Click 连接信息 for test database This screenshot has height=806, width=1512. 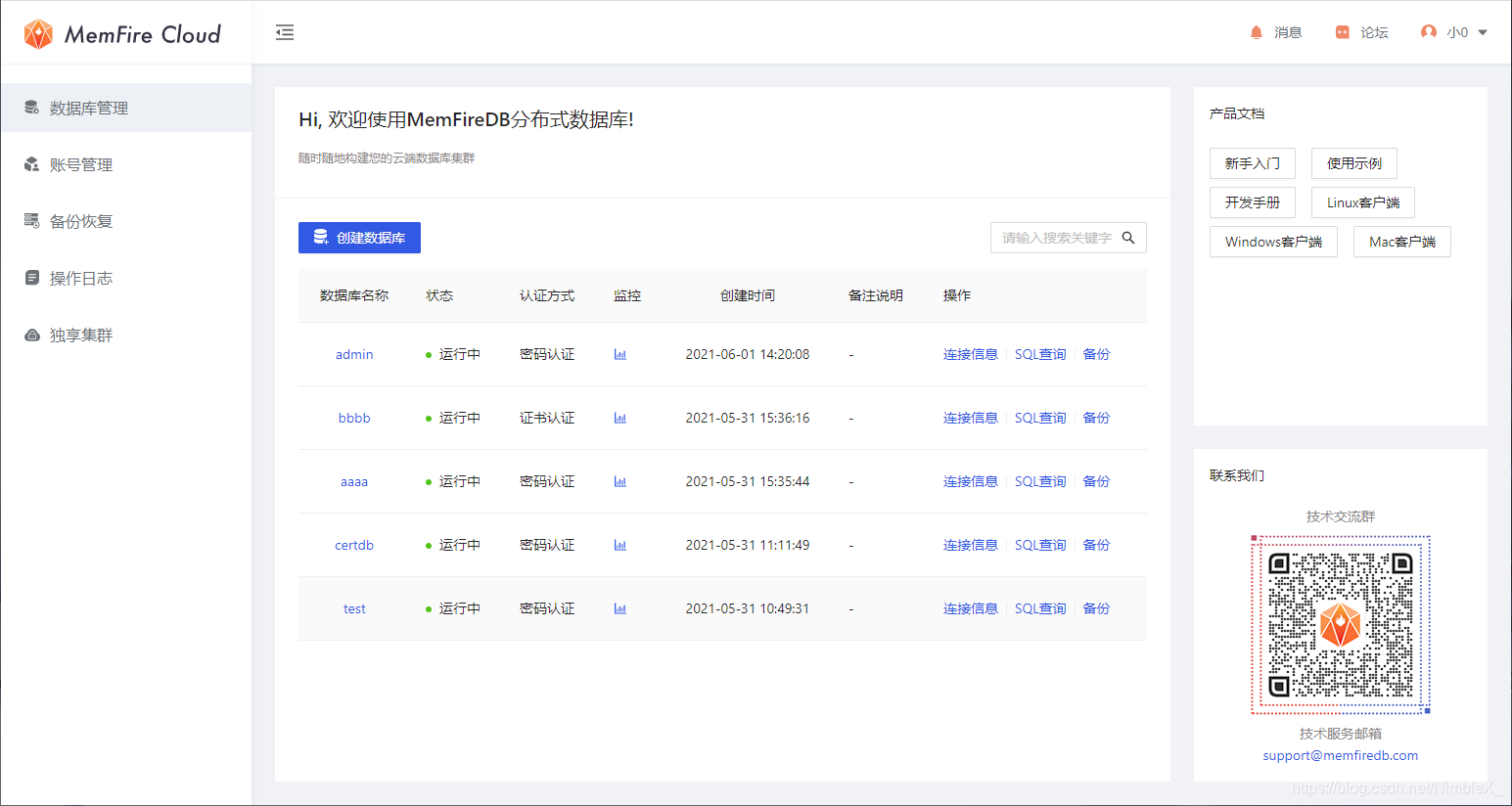(x=971, y=608)
